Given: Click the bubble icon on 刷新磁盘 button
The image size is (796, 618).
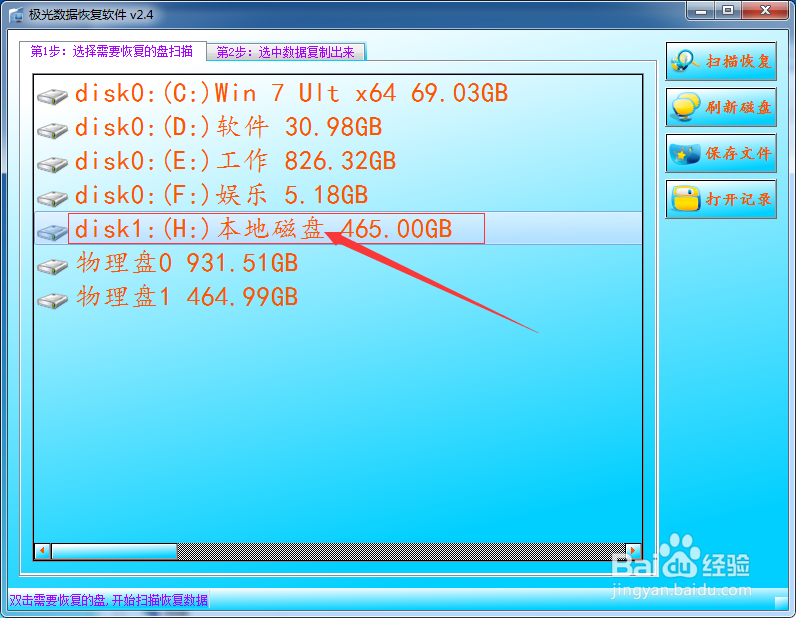Looking at the screenshot, I should (x=685, y=107).
